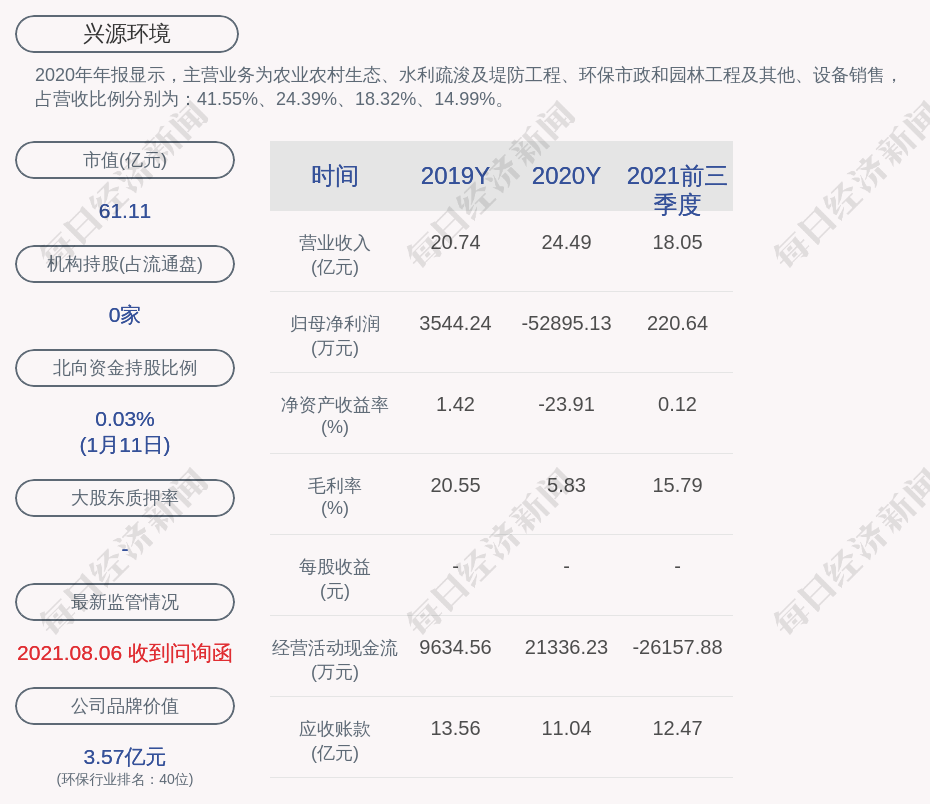Click the 12.47 accounts receivable cell
Image resolution: width=930 pixels, height=804 pixels.
[677, 729]
